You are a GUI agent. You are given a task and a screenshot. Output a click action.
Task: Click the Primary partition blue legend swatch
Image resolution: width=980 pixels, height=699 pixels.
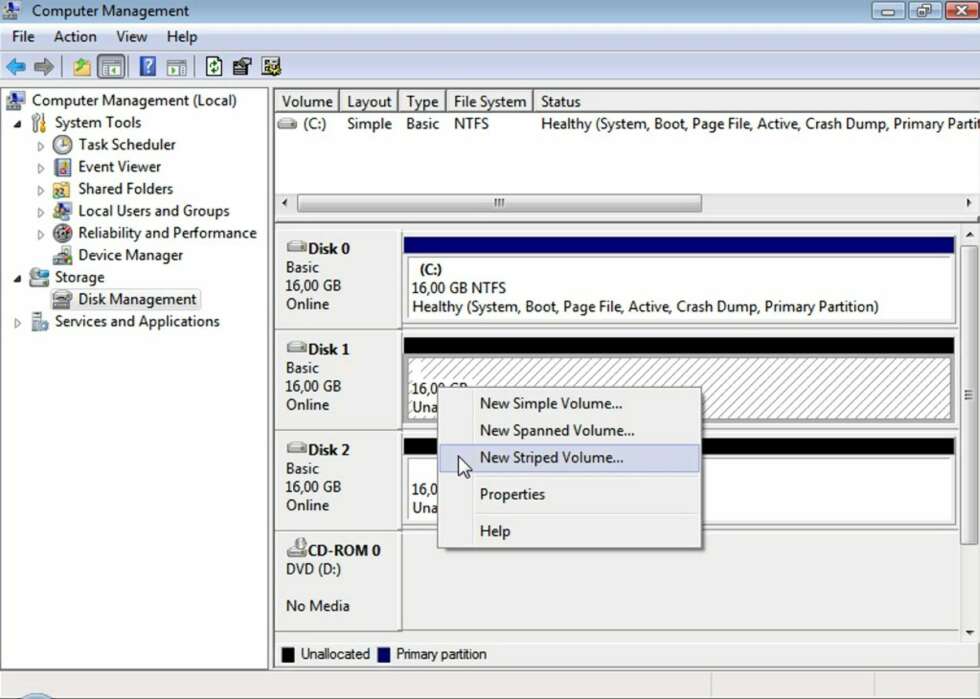pyautogui.click(x=384, y=655)
